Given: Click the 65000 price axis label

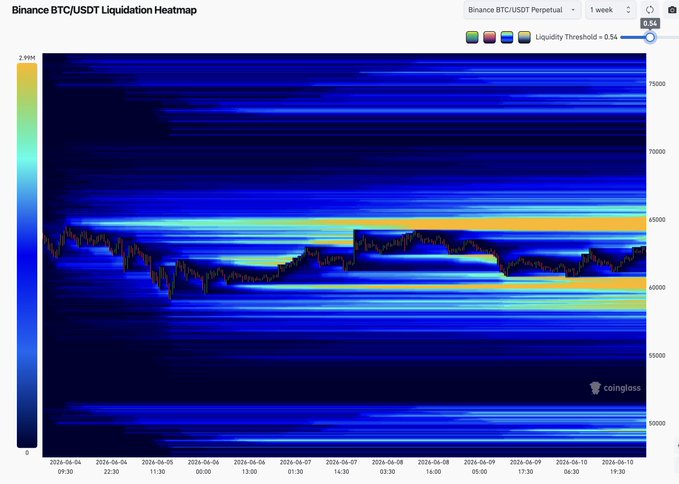Looking at the screenshot, I should tap(657, 220).
